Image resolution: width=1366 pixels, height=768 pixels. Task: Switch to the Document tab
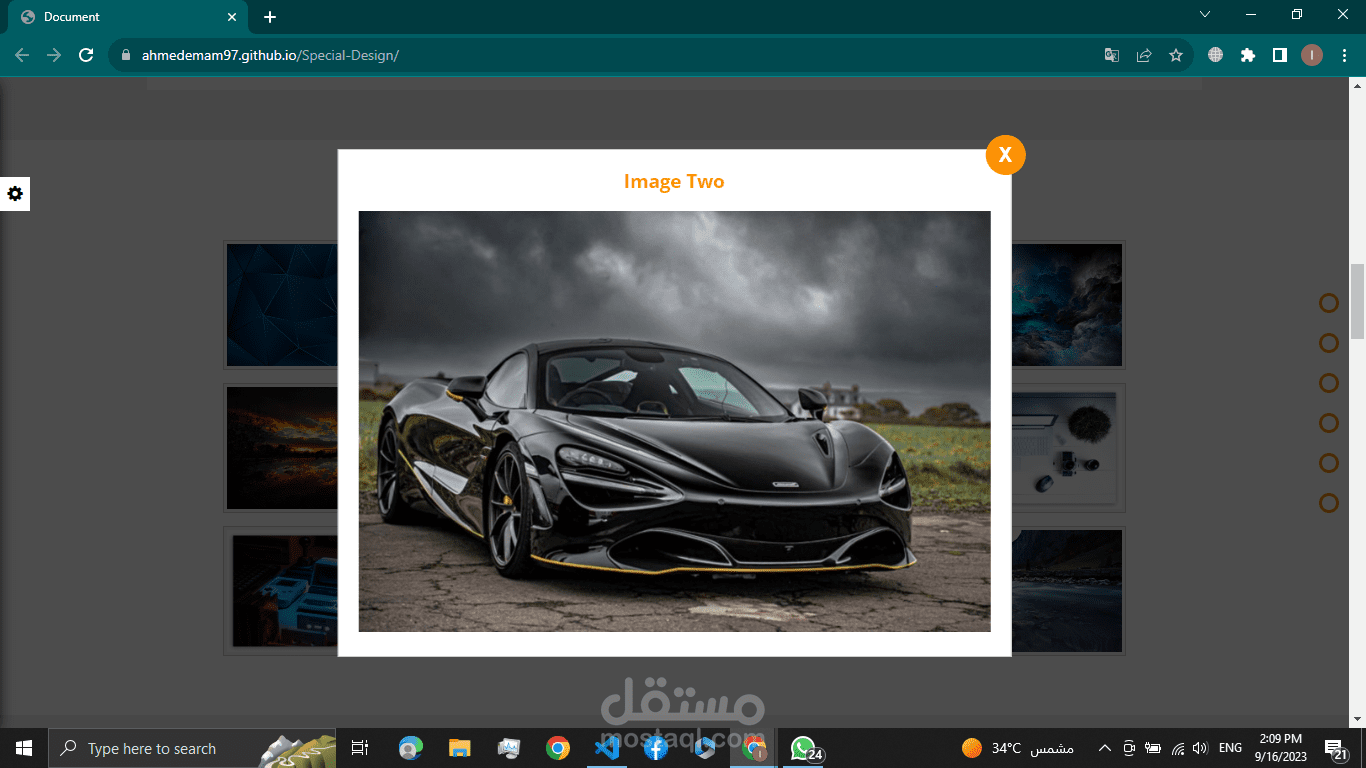point(125,17)
